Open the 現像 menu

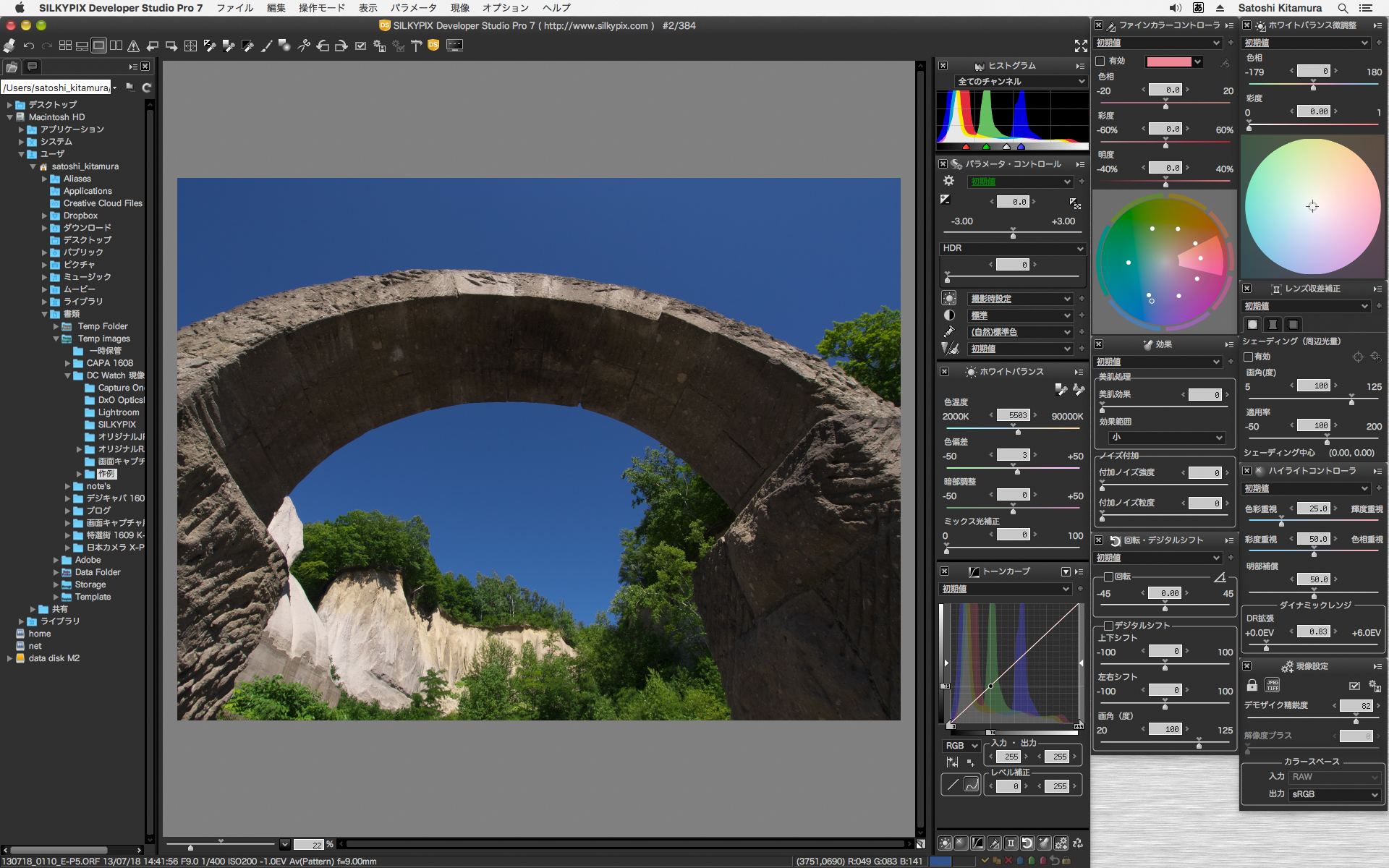[460, 8]
